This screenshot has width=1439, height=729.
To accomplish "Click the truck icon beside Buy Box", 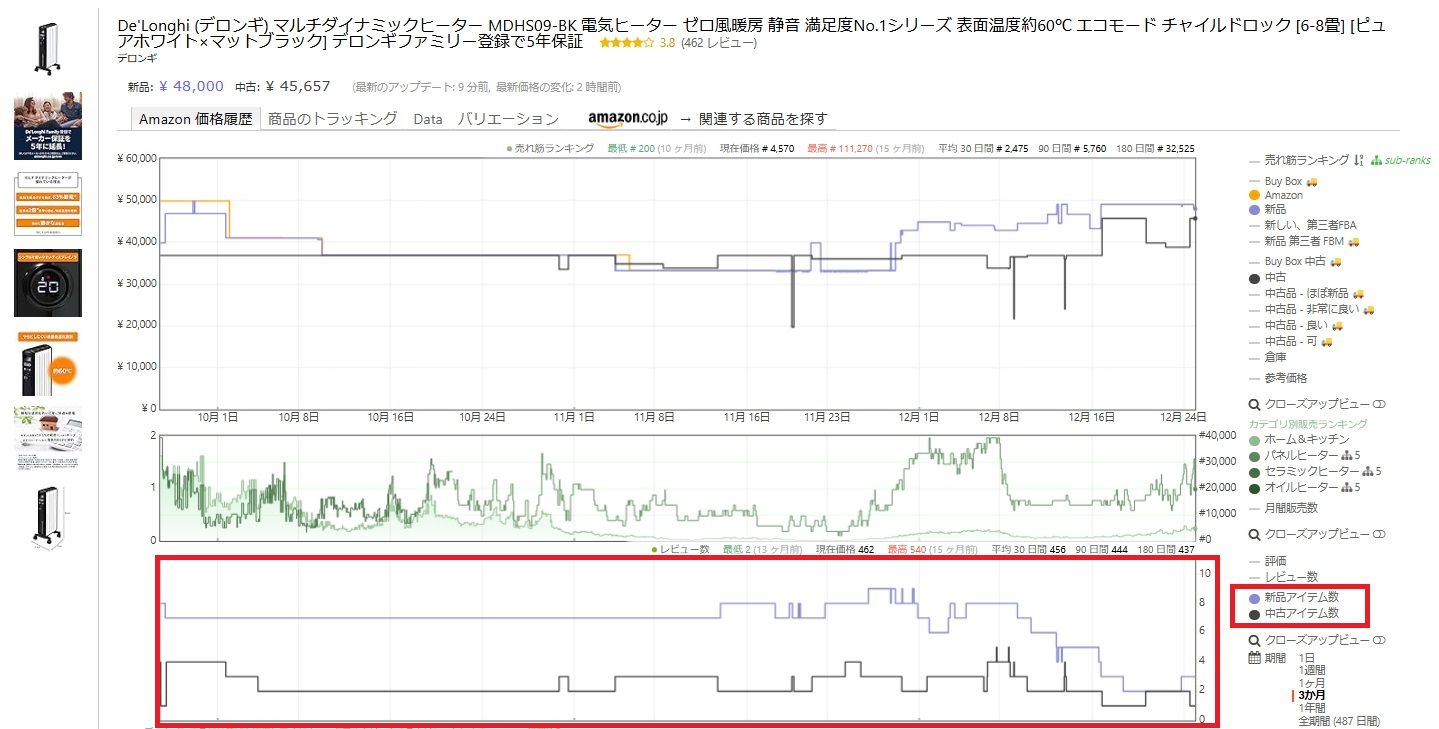I will click(1311, 182).
